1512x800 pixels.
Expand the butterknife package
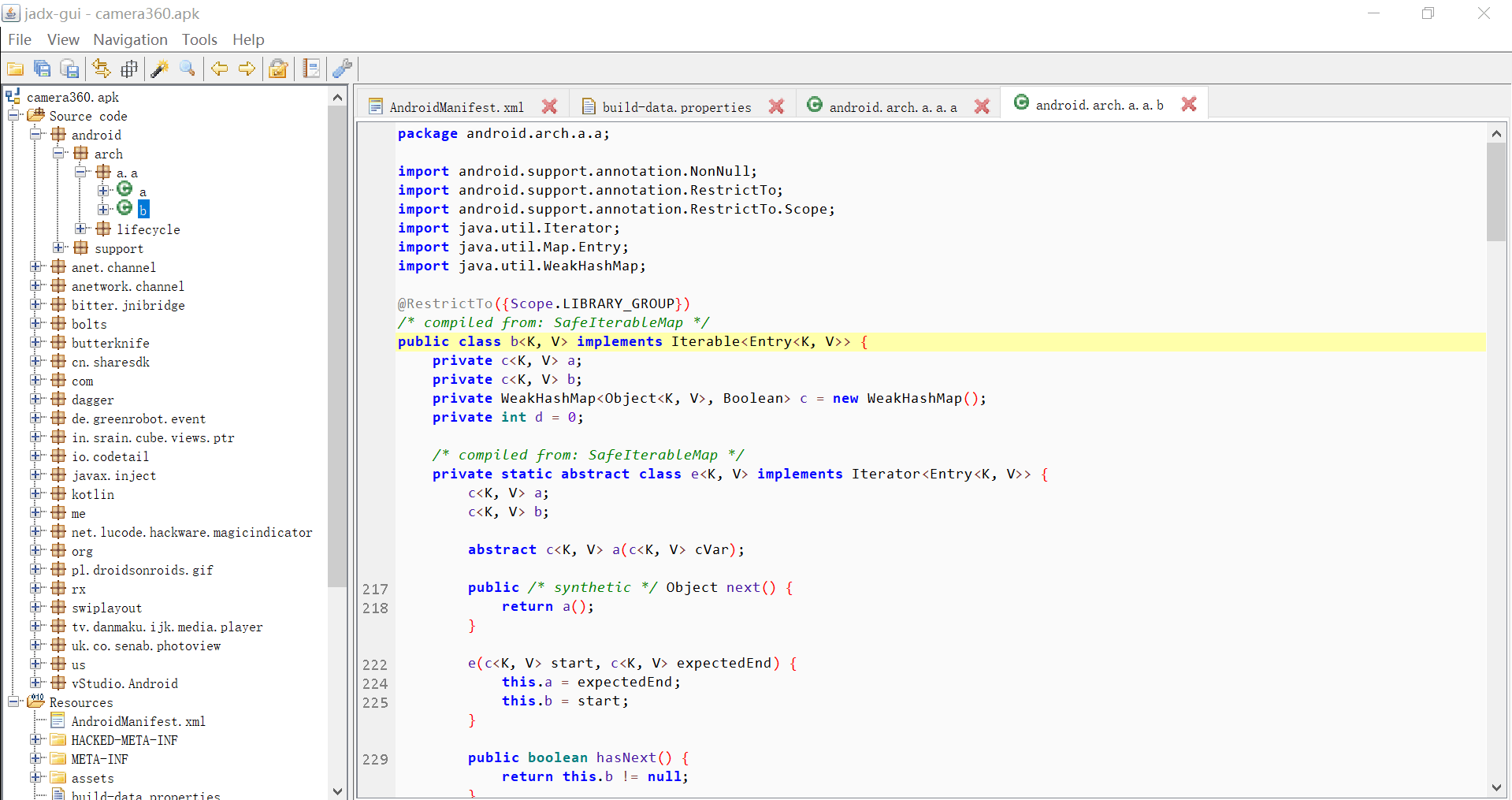point(35,342)
